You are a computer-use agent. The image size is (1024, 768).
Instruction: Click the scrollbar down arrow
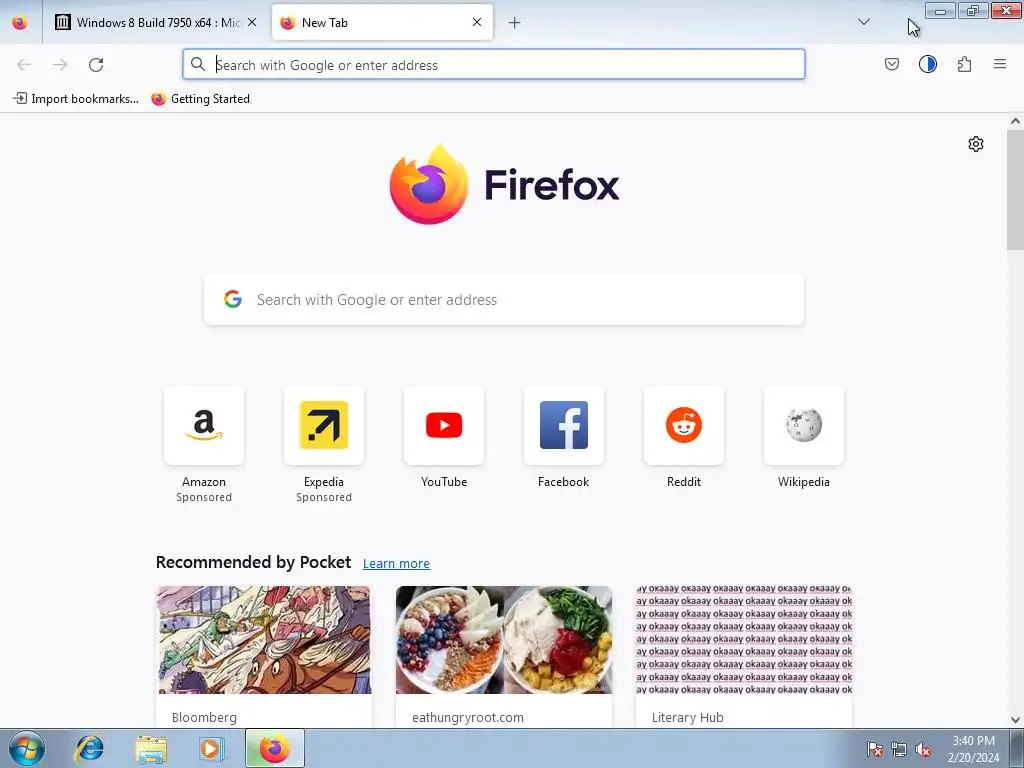(x=1015, y=720)
